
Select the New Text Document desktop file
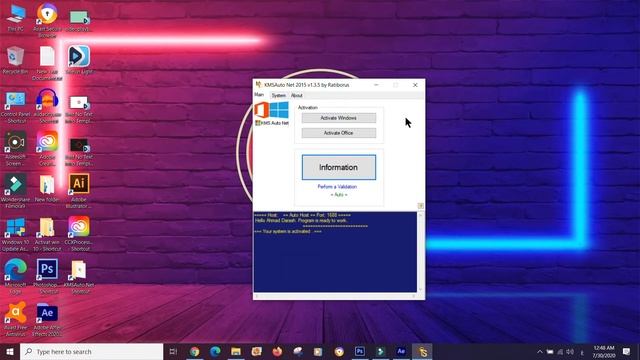point(47,63)
